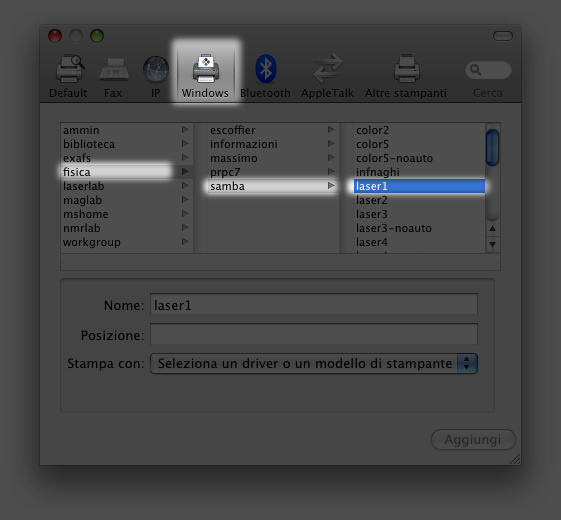This screenshot has height=520, width=561.
Task: Switch to the IP printer globe icon
Action: pos(156,69)
